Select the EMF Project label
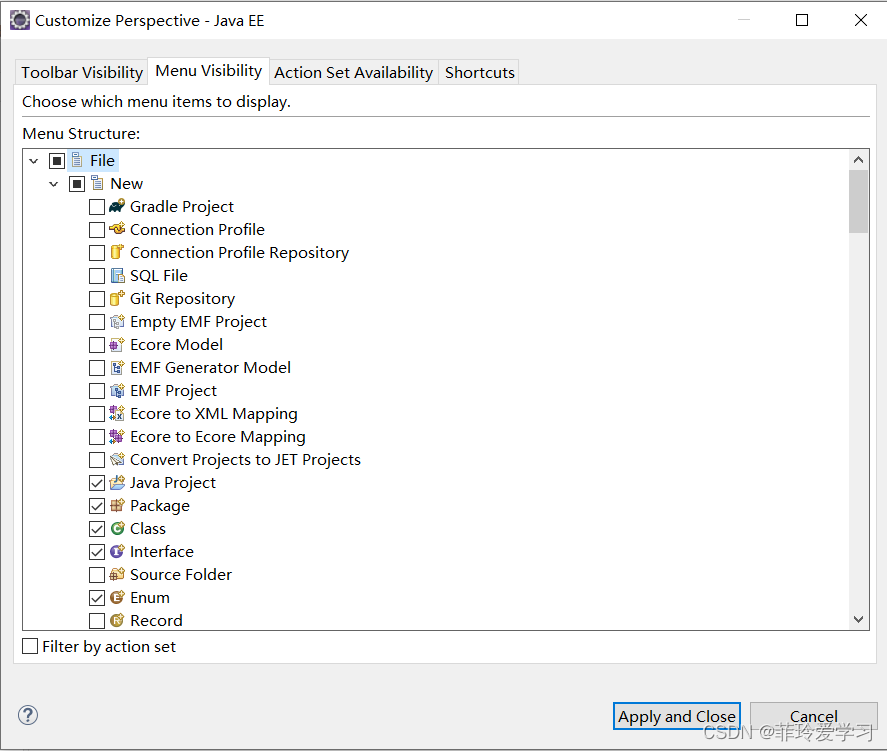 click(x=173, y=391)
